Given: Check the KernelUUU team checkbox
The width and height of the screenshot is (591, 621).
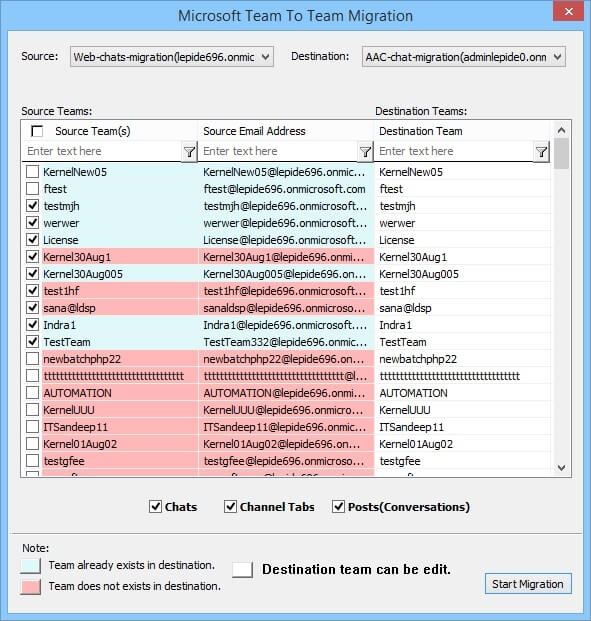Looking at the screenshot, I should [32, 410].
